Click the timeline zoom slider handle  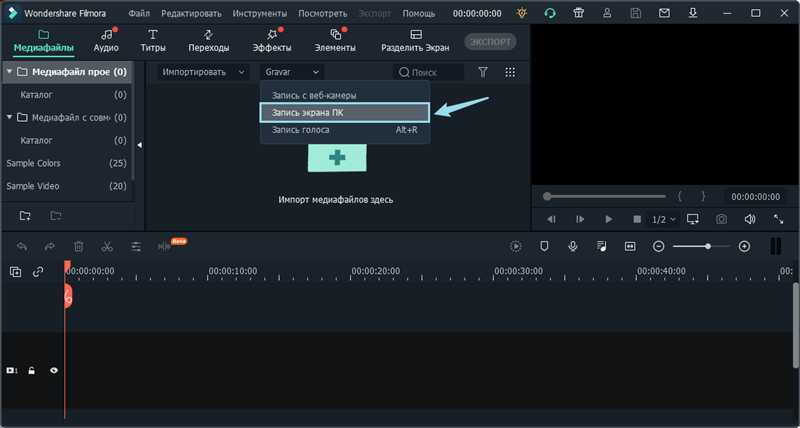(x=708, y=246)
